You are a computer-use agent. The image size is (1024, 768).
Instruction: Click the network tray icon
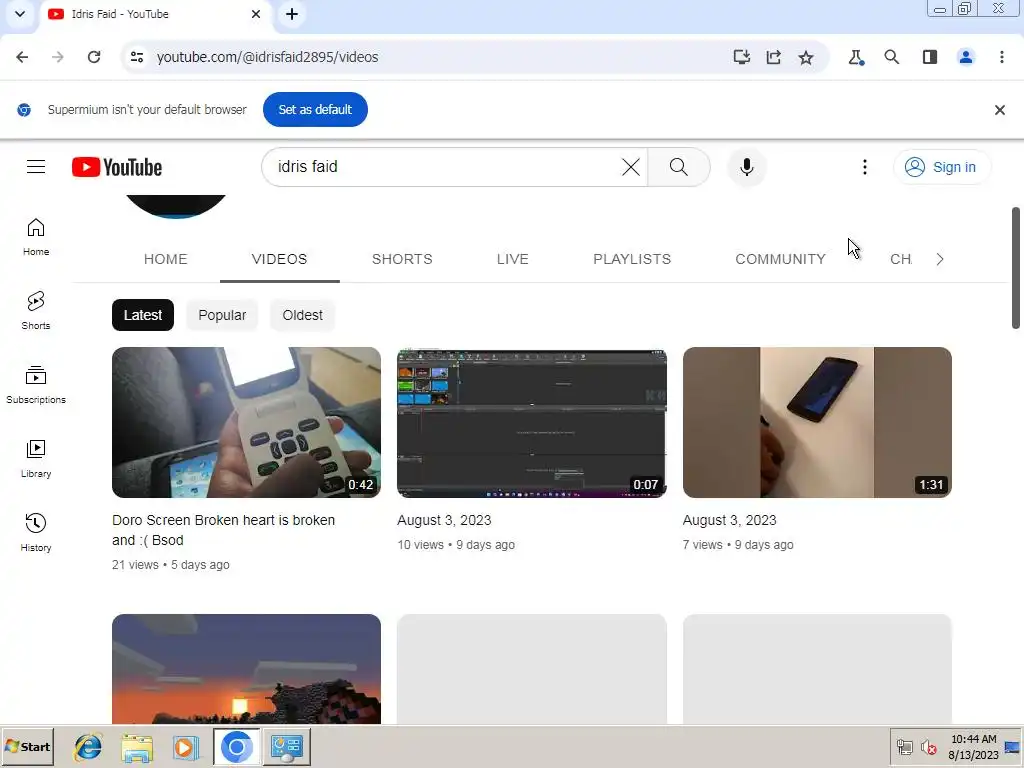[x=904, y=747]
